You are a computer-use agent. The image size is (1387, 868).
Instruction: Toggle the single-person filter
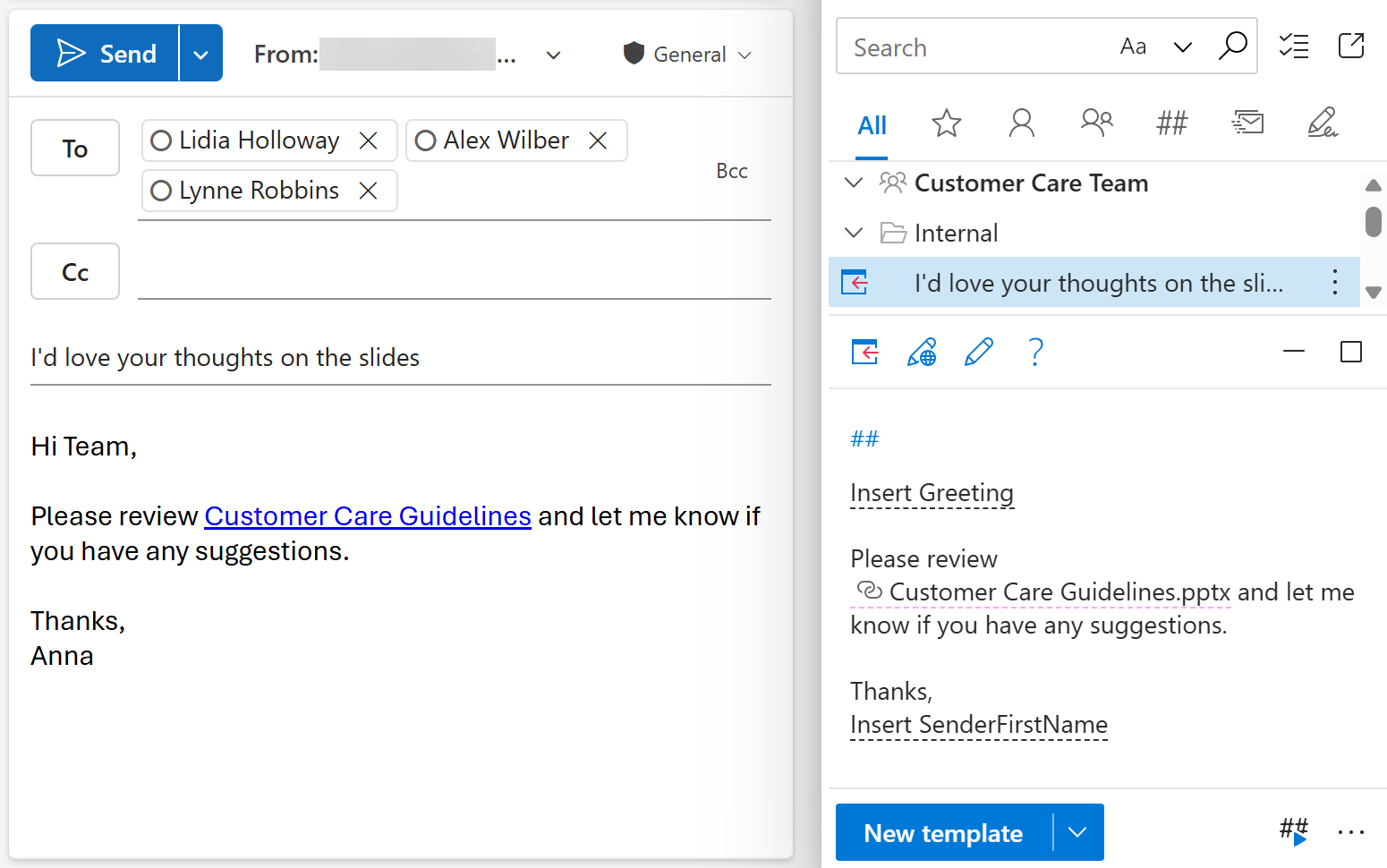point(1022,124)
